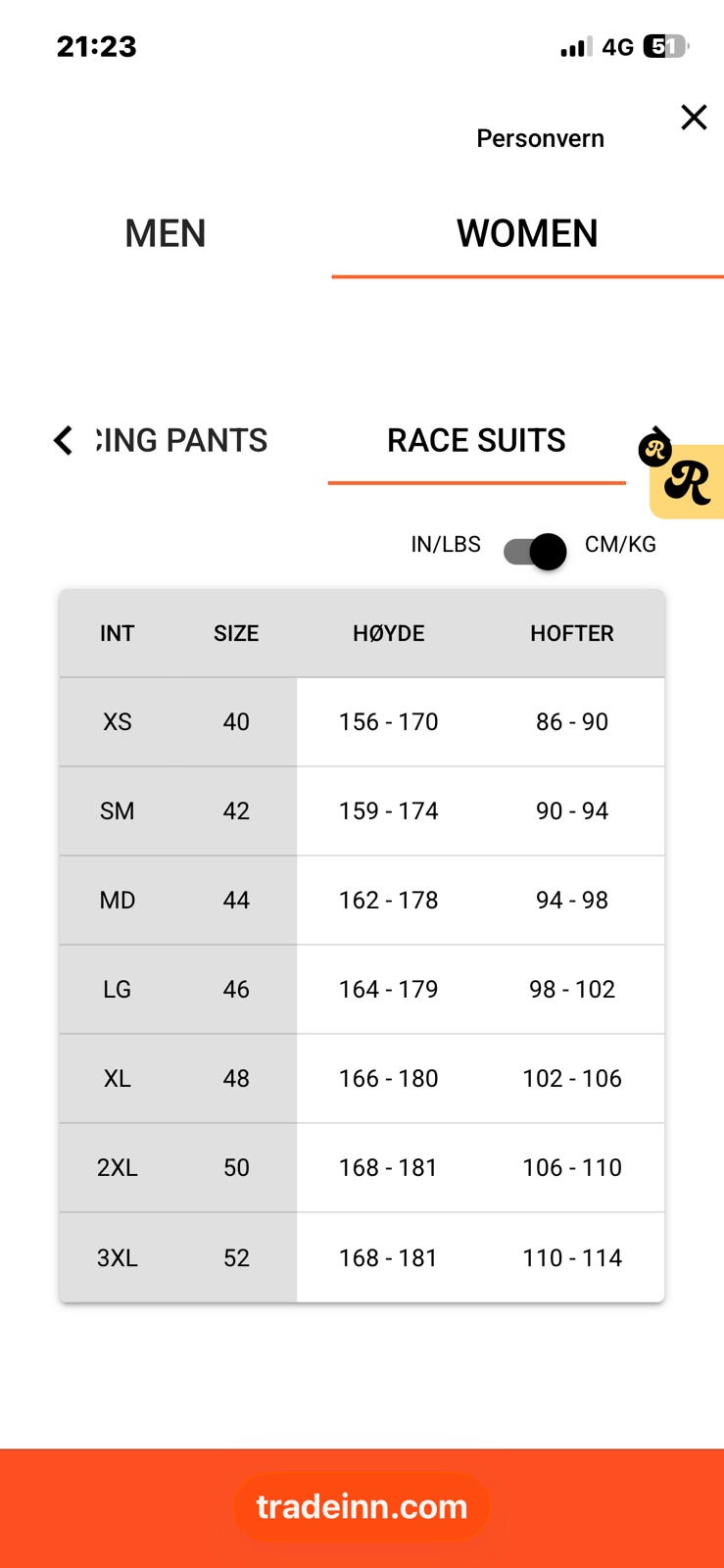
Task: Tap the 21:23 clock in status bar
Action: pyautogui.click(x=96, y=46)
